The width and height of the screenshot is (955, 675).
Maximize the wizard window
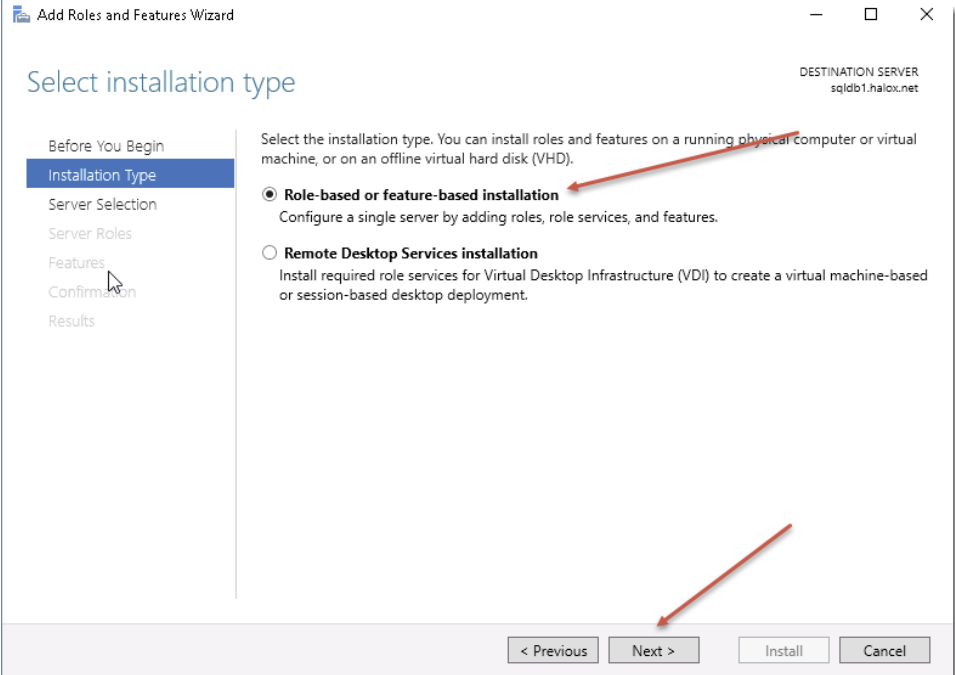pyautogui.click(x=871, y=14)
